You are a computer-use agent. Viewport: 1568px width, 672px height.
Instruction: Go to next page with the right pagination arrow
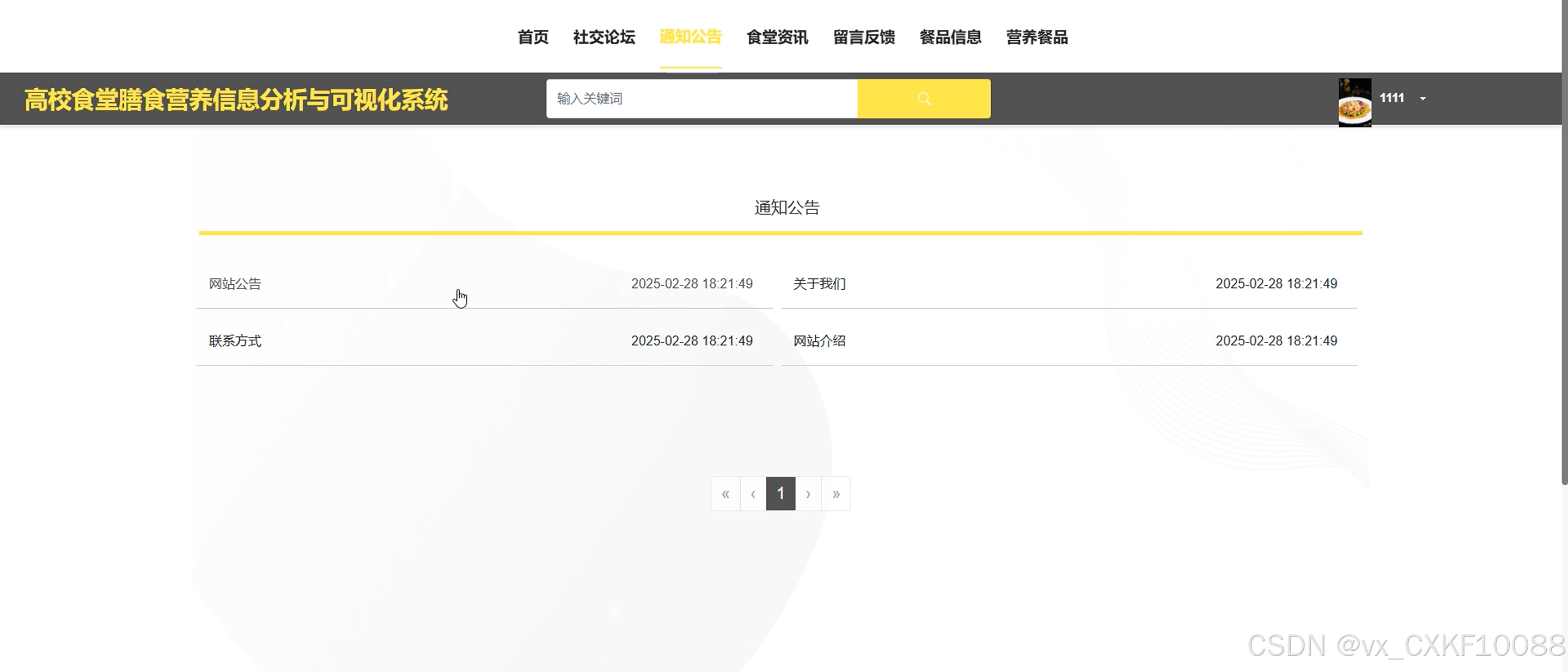pos(808,493)
